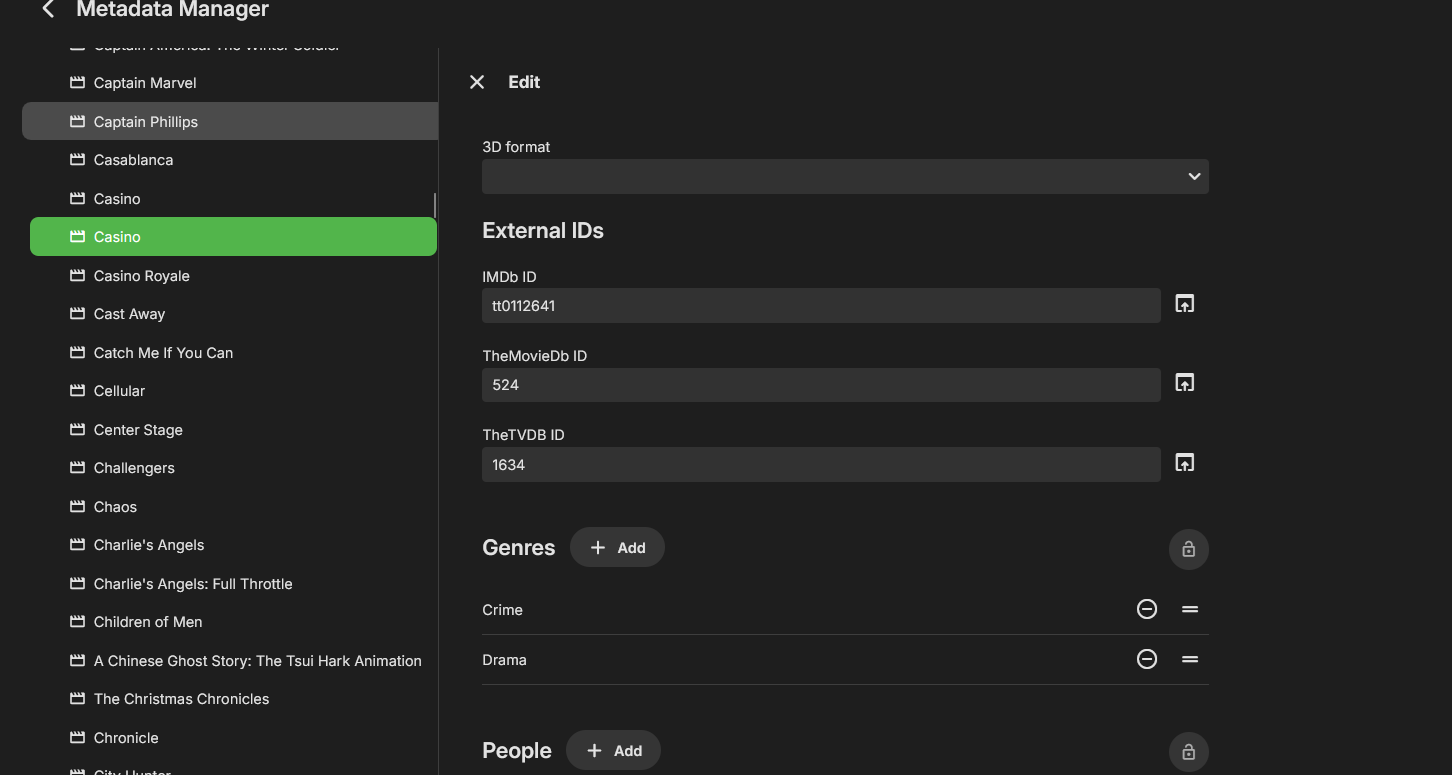Click the TheTVDB ID text field
This screenshot has height=775, width=1452.
tap(820, 465)
